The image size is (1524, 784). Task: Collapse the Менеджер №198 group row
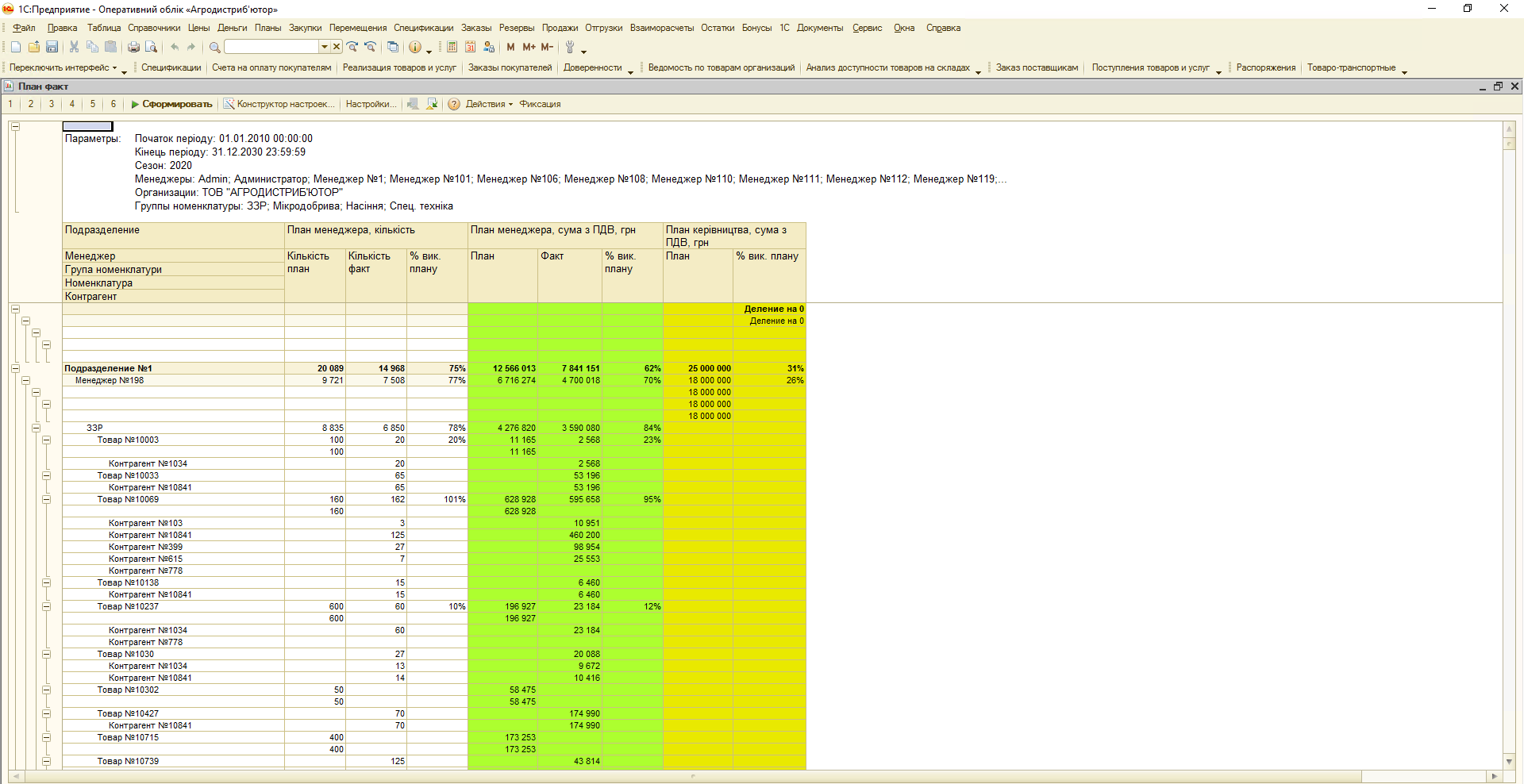point(25,380)
